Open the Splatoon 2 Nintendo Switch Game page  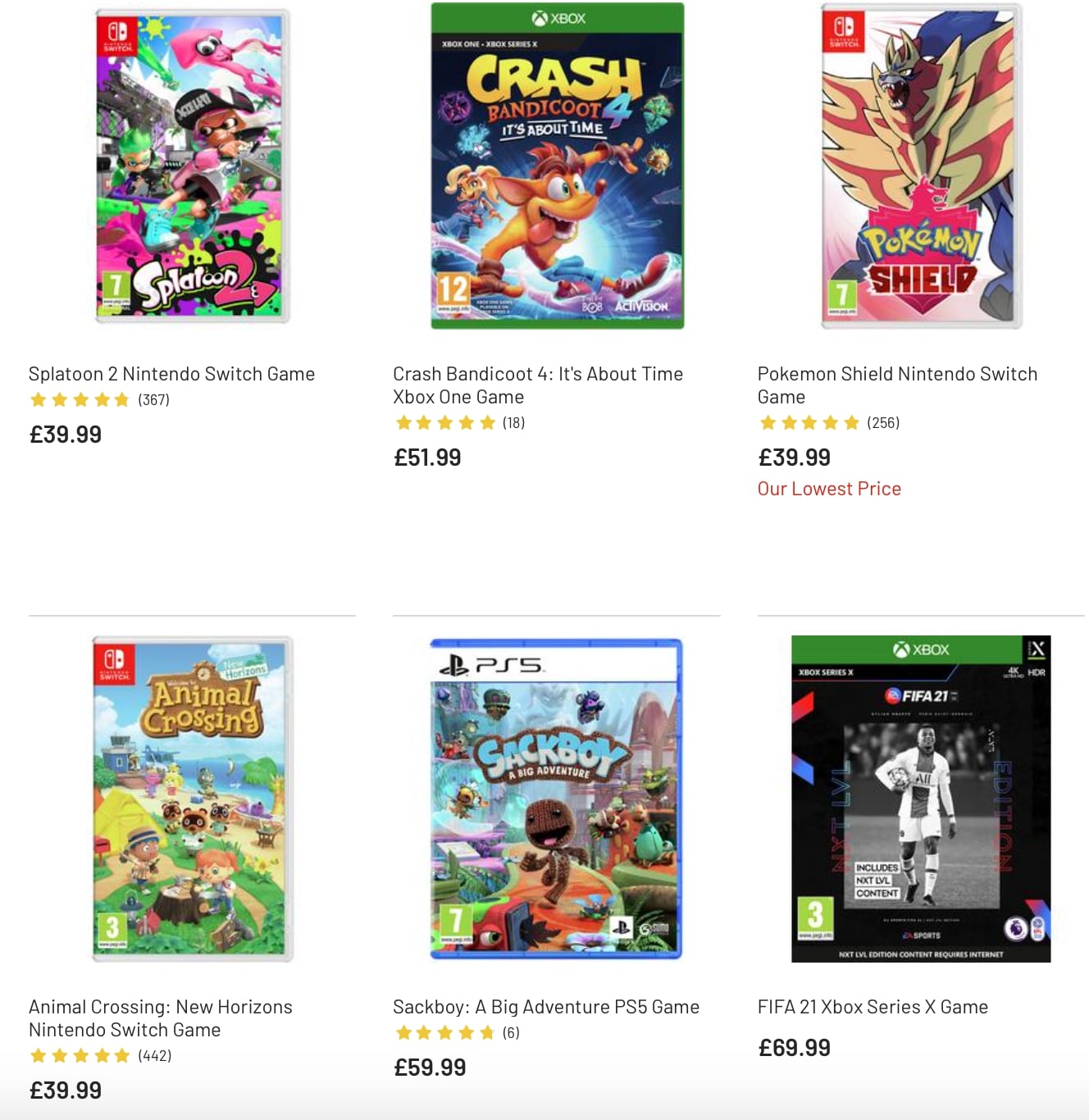[172, 373]
